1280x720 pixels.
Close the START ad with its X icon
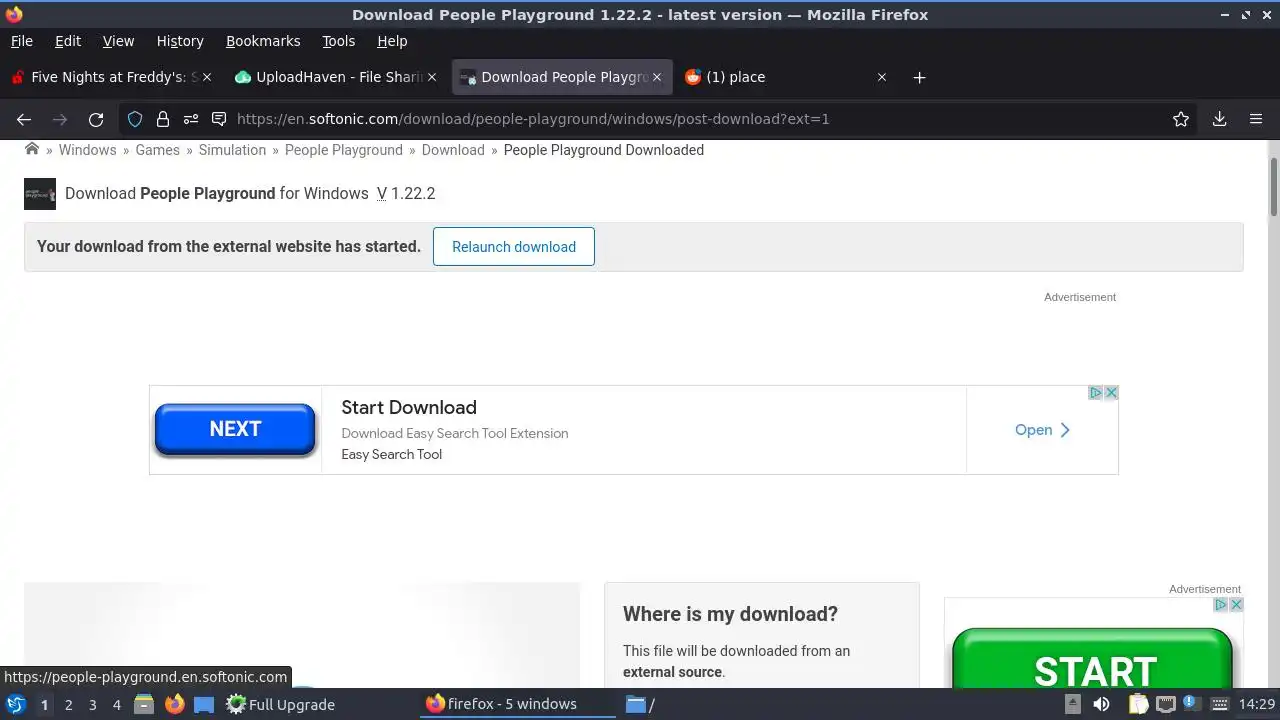click(1236, 605)
